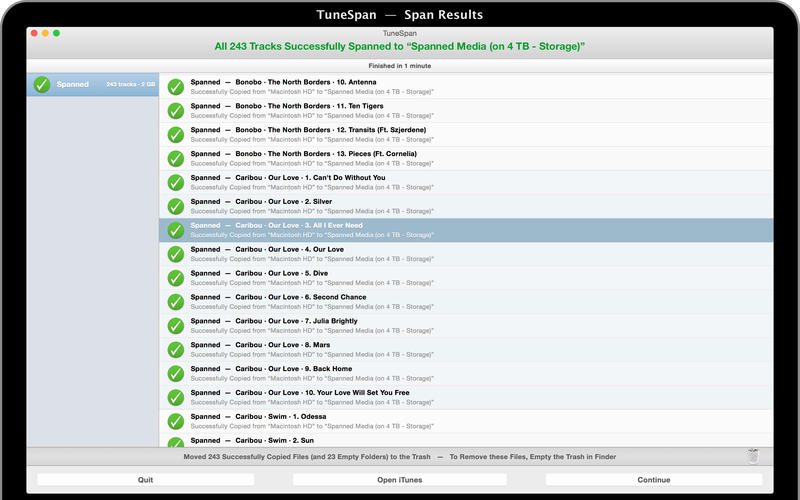Open iTunes using the bottom button
This screenshot has height=500, width=800.
399,480
